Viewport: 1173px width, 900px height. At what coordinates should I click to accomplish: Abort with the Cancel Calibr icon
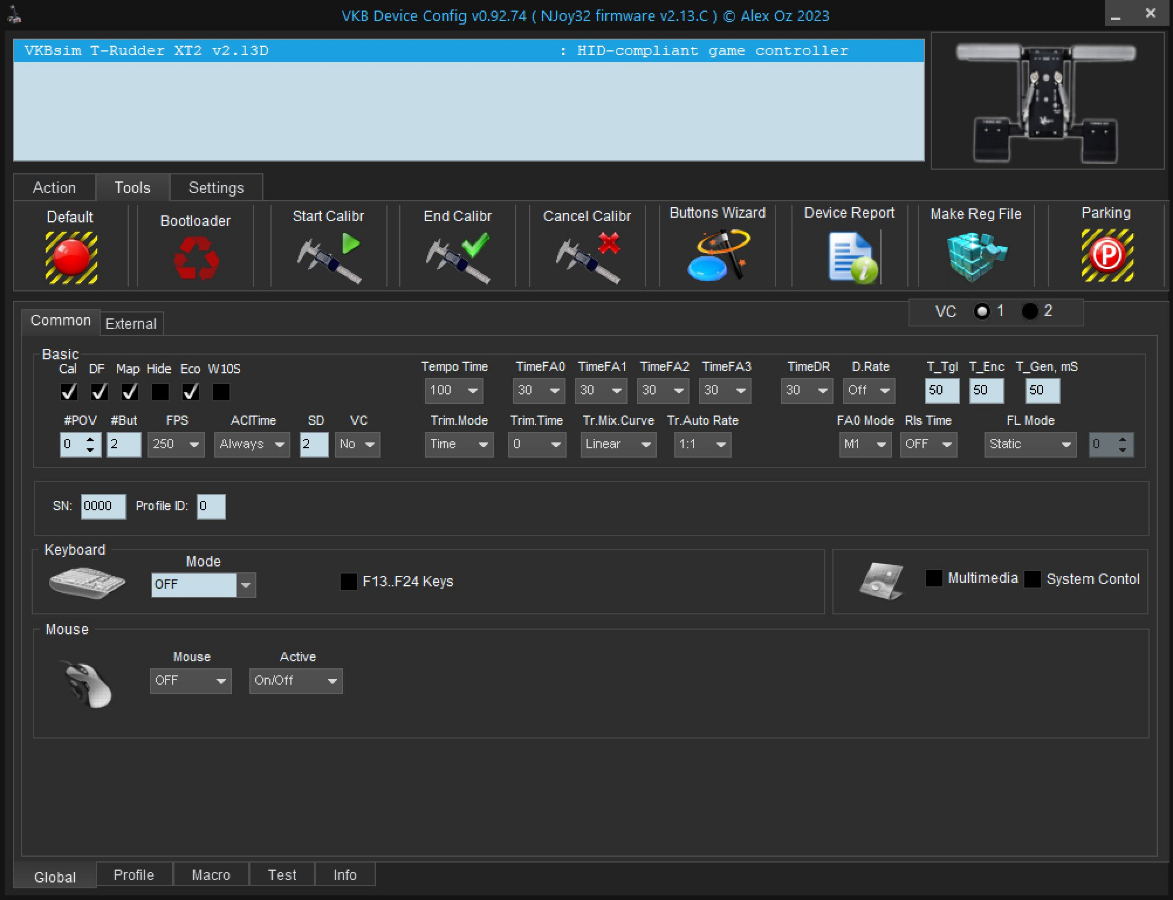point(588,257)
